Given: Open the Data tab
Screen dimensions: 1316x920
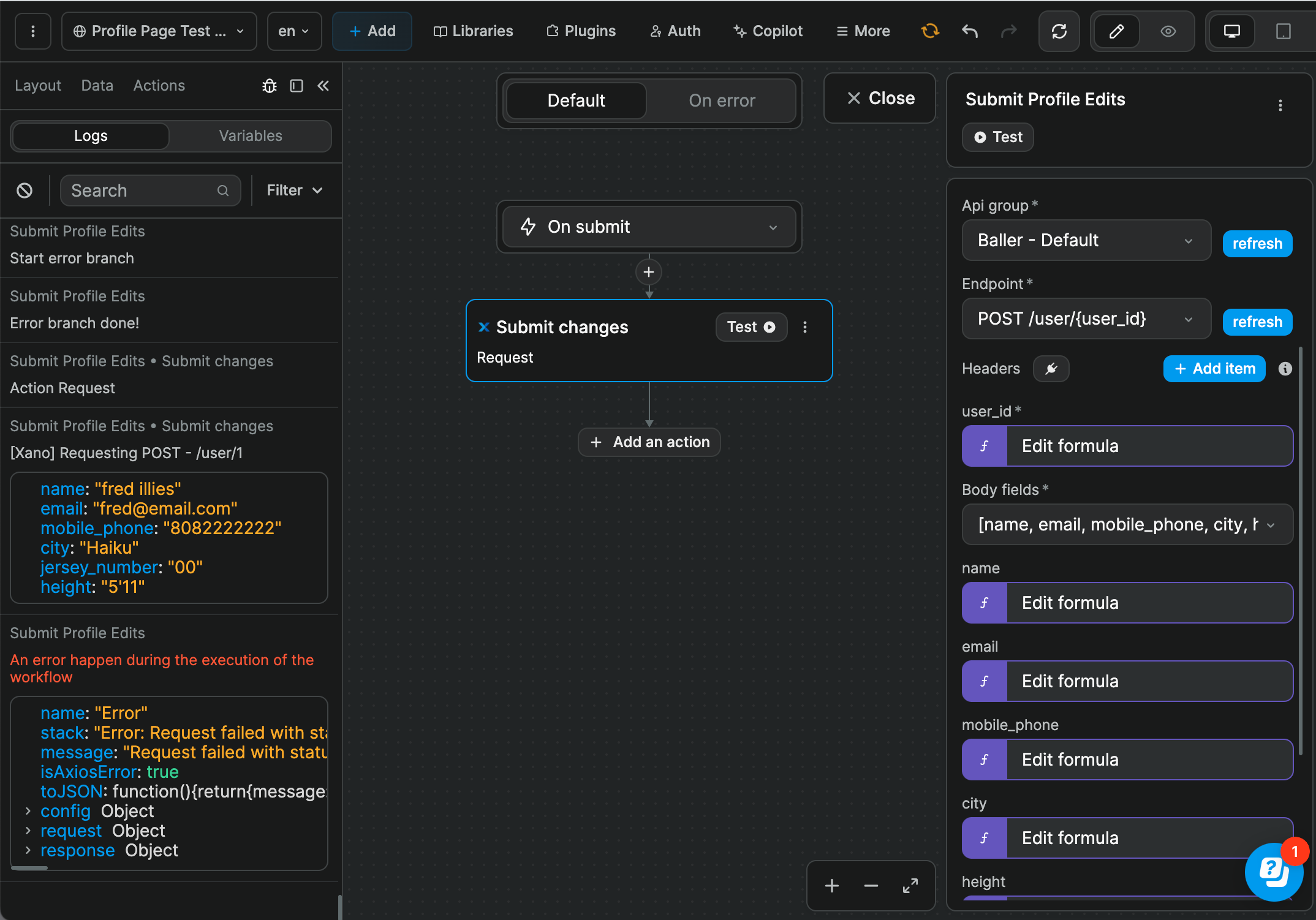Looking at the screenshot, I should coord(97,86).
